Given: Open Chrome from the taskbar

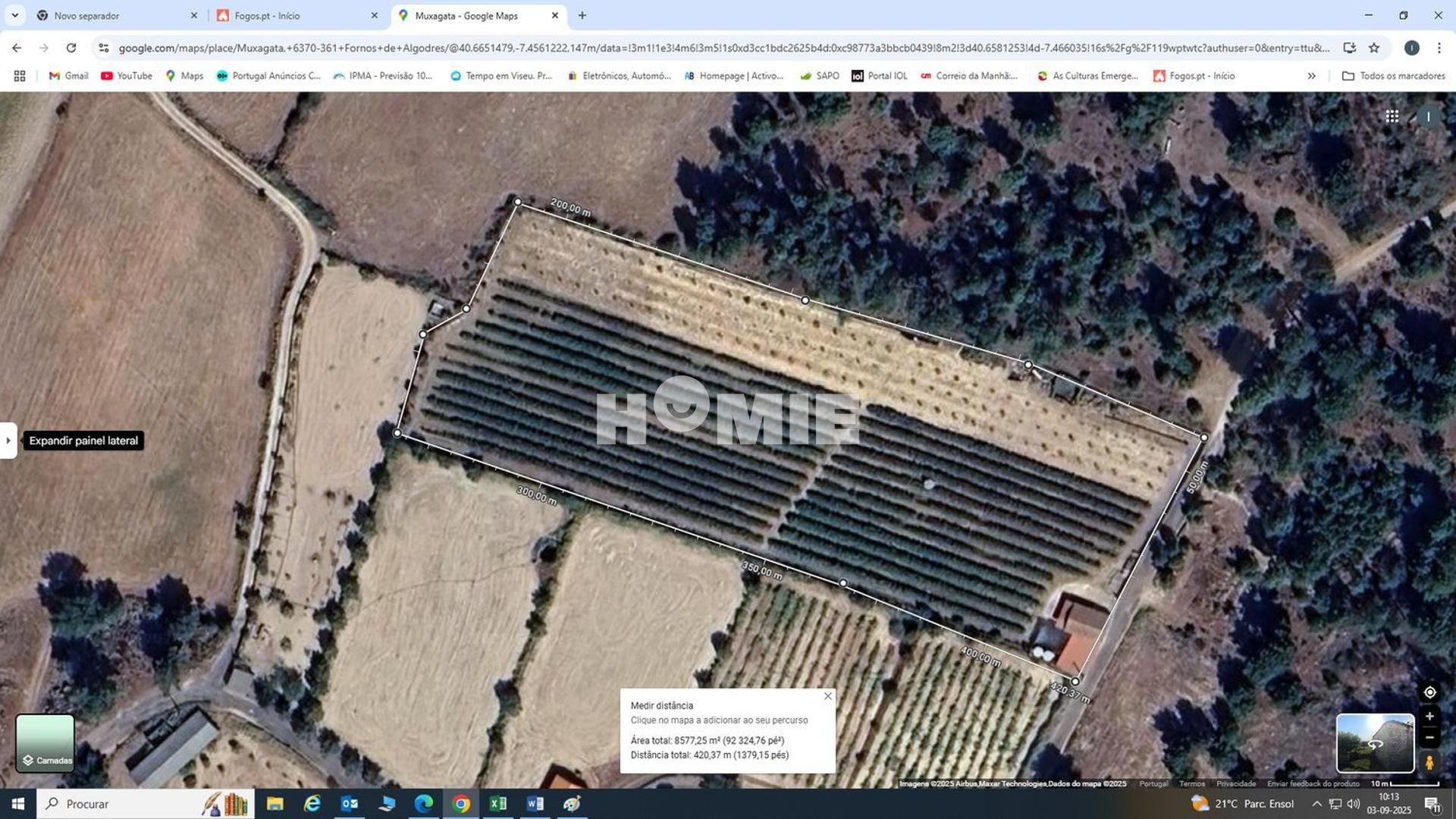Looking at the screenshot, I should point(460,804).
